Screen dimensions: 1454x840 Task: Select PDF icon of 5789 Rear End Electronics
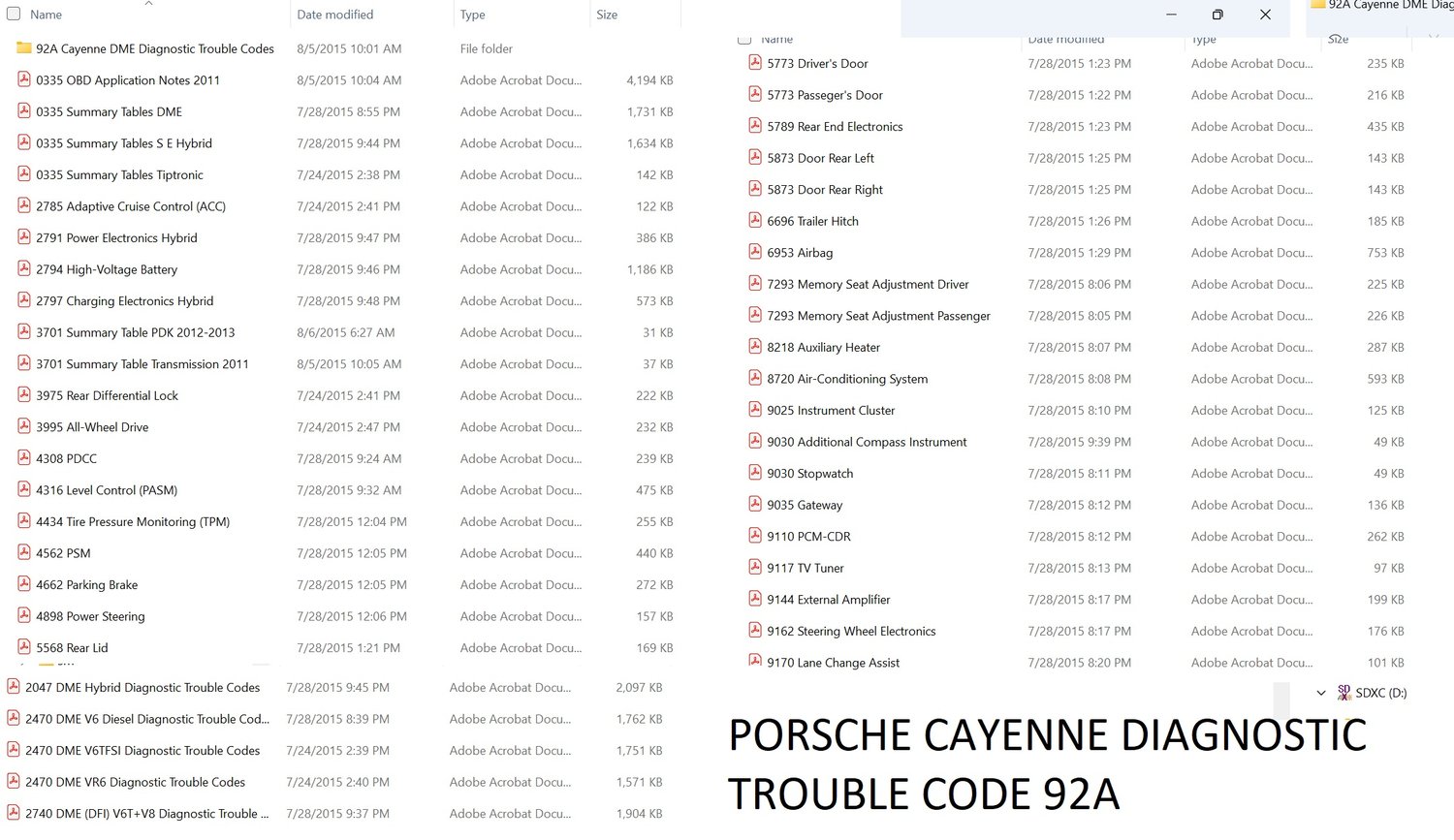(755, 126)
